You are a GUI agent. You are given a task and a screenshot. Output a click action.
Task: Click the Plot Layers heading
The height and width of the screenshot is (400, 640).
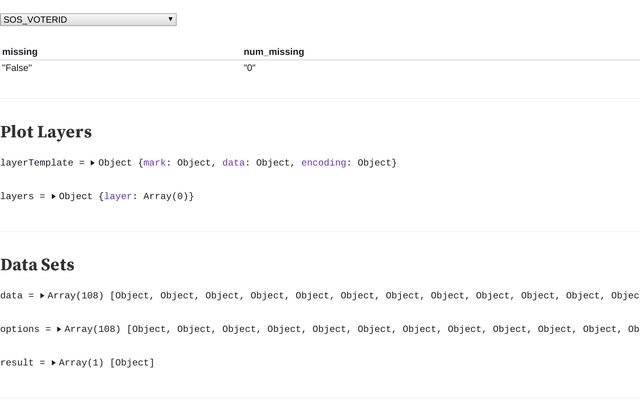point(46,132)
